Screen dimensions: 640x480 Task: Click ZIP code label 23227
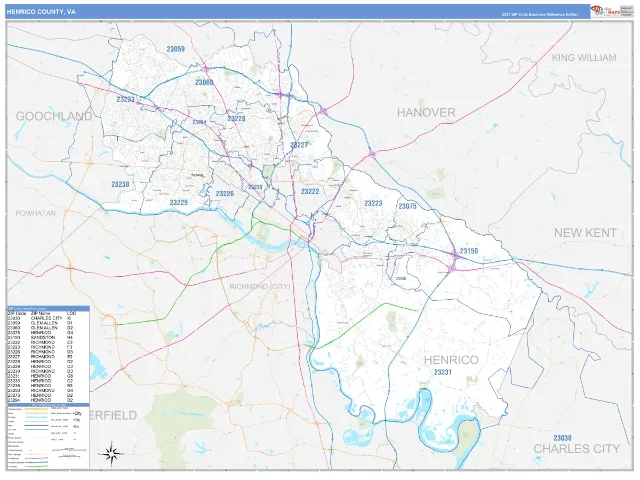point(299,144)
